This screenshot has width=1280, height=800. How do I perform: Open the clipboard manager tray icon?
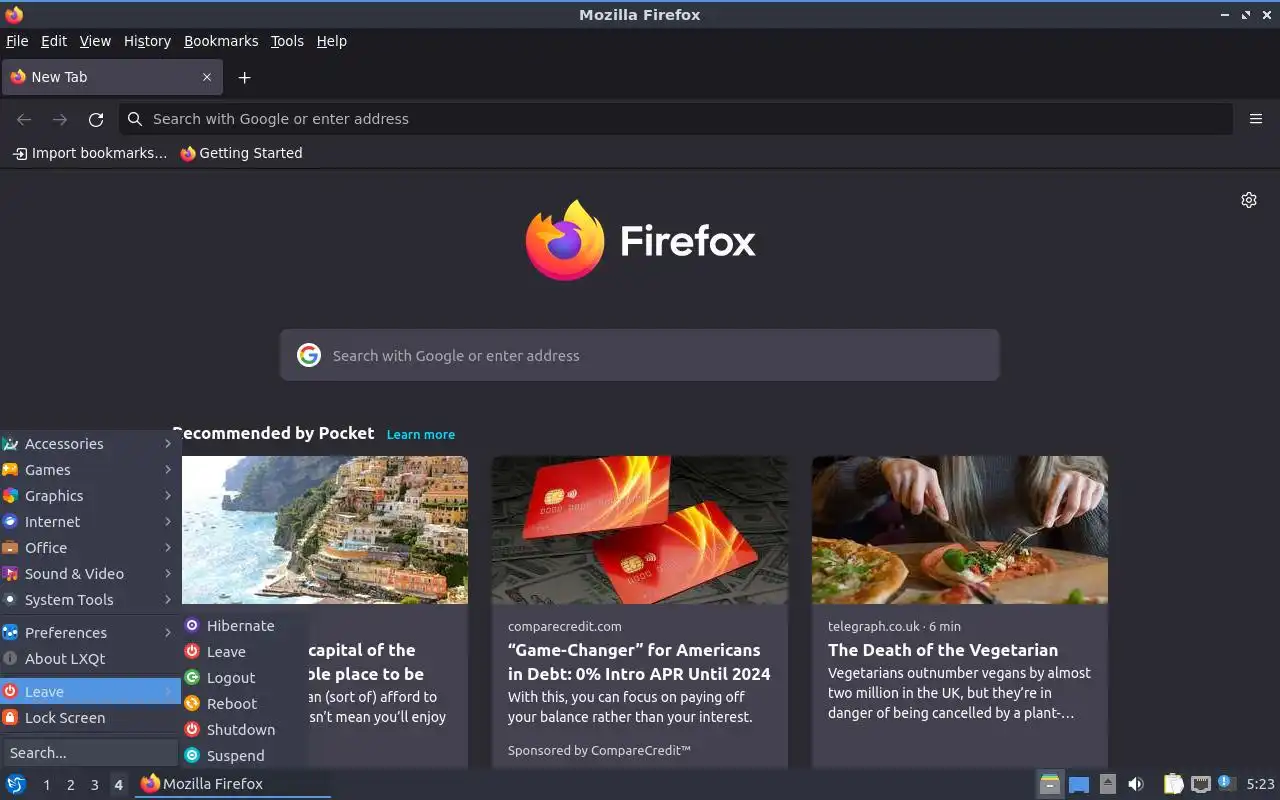click(1173, 784)
